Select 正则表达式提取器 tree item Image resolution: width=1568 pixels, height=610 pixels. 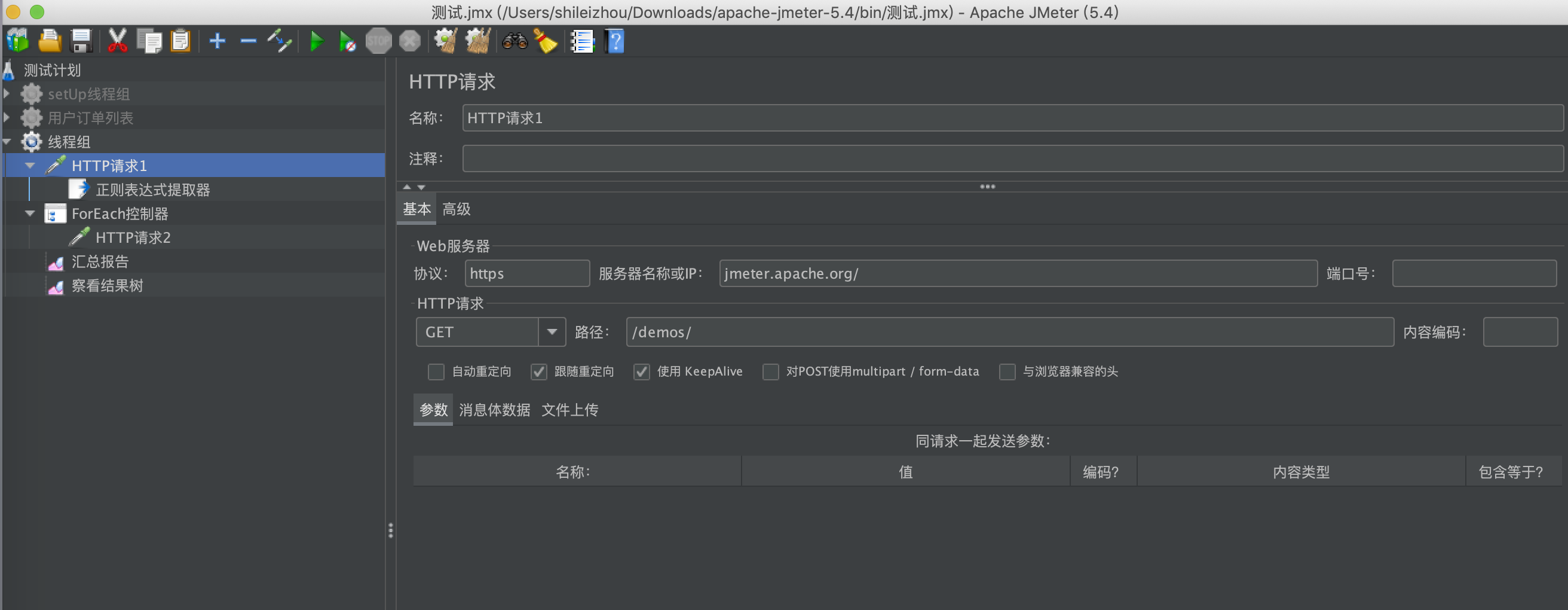coord(153,190)
